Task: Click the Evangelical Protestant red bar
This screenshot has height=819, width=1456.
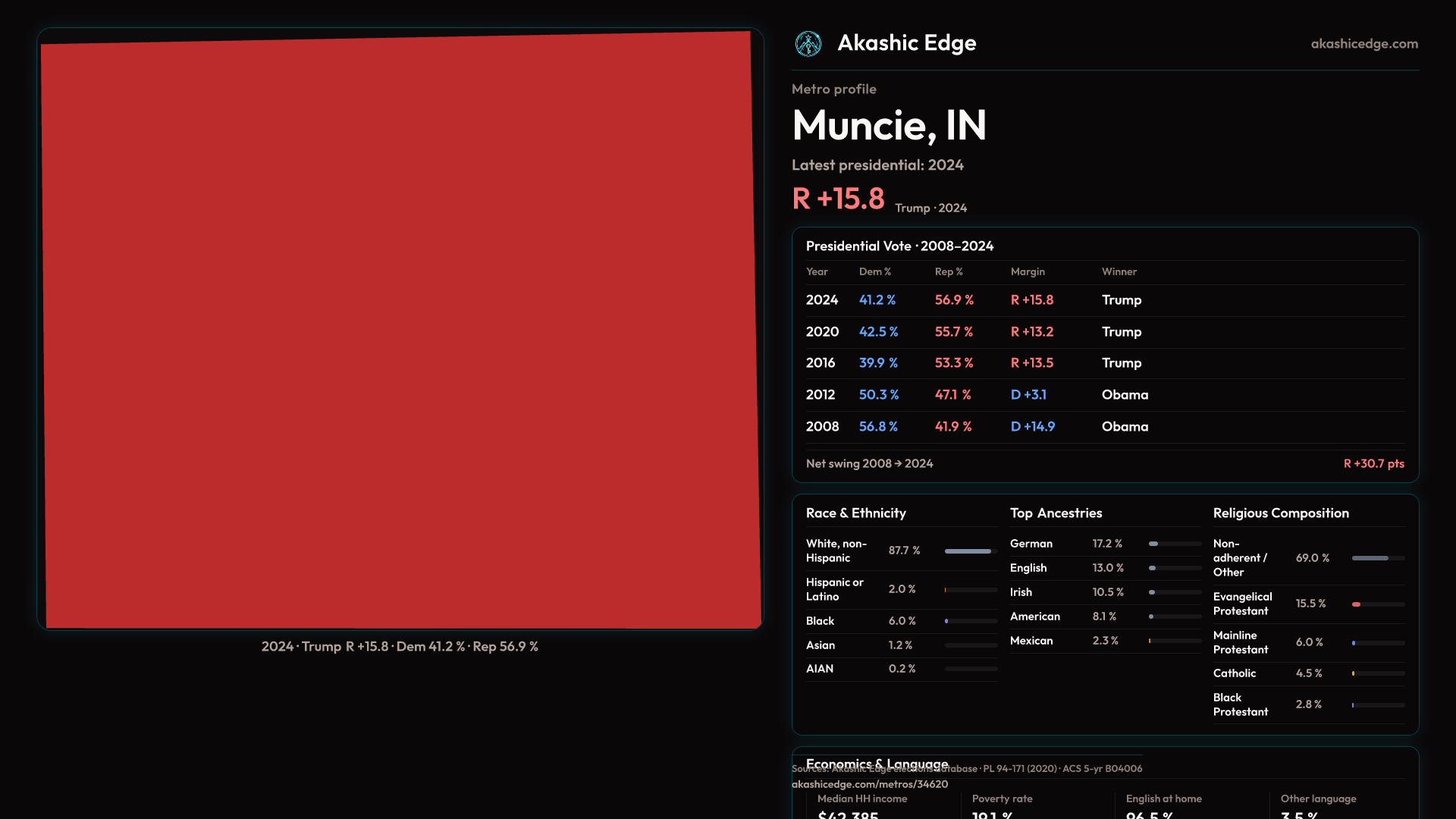Action: (x=1377, y=604)
